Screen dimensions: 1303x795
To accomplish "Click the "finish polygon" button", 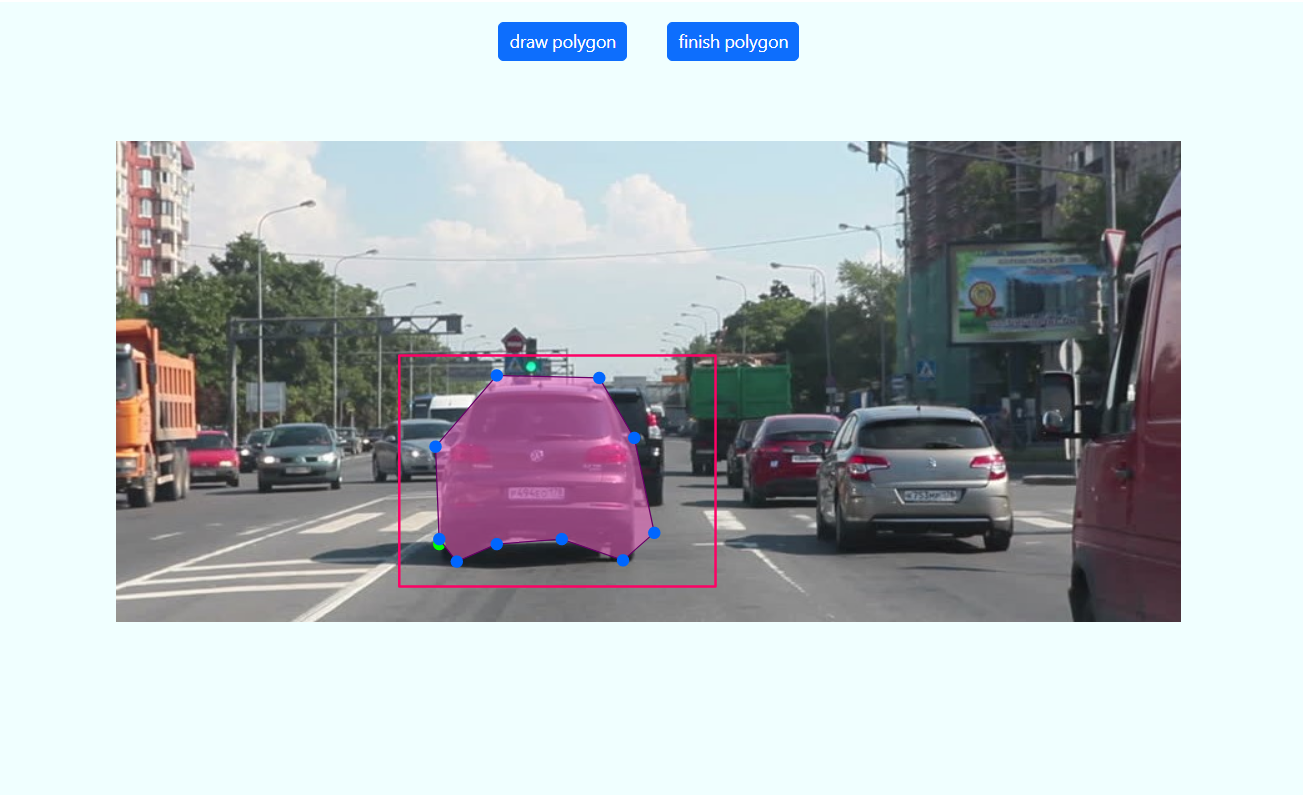I will 733,42.
